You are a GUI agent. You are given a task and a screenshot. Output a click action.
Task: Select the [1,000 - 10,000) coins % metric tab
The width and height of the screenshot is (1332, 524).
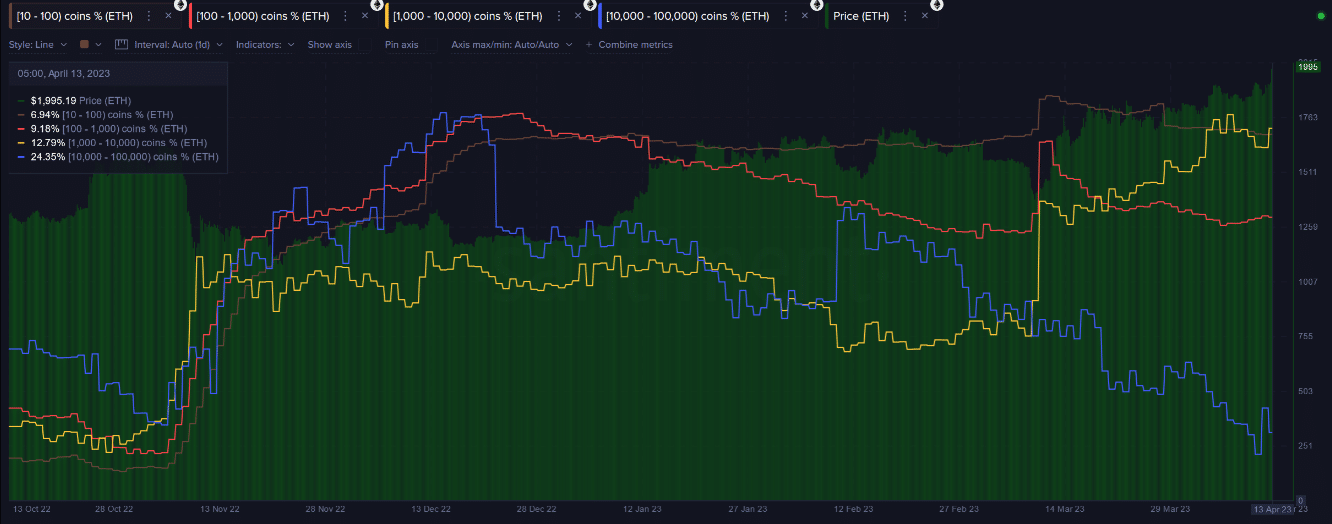(463, 16)
